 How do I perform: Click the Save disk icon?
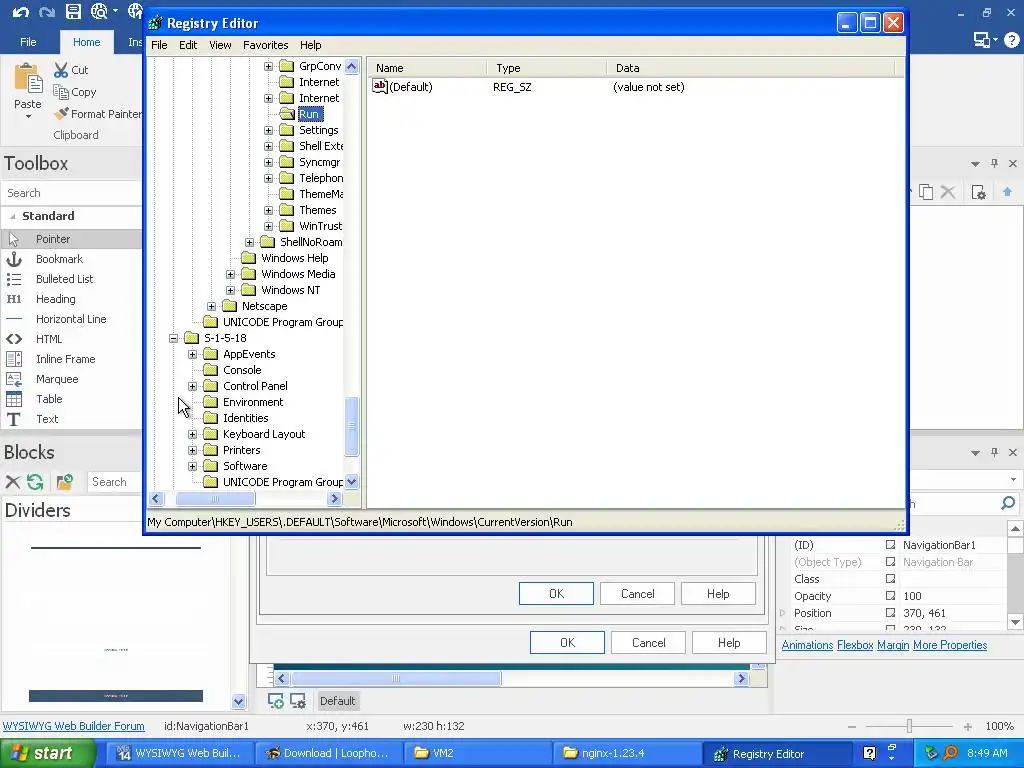pos(73,11)
